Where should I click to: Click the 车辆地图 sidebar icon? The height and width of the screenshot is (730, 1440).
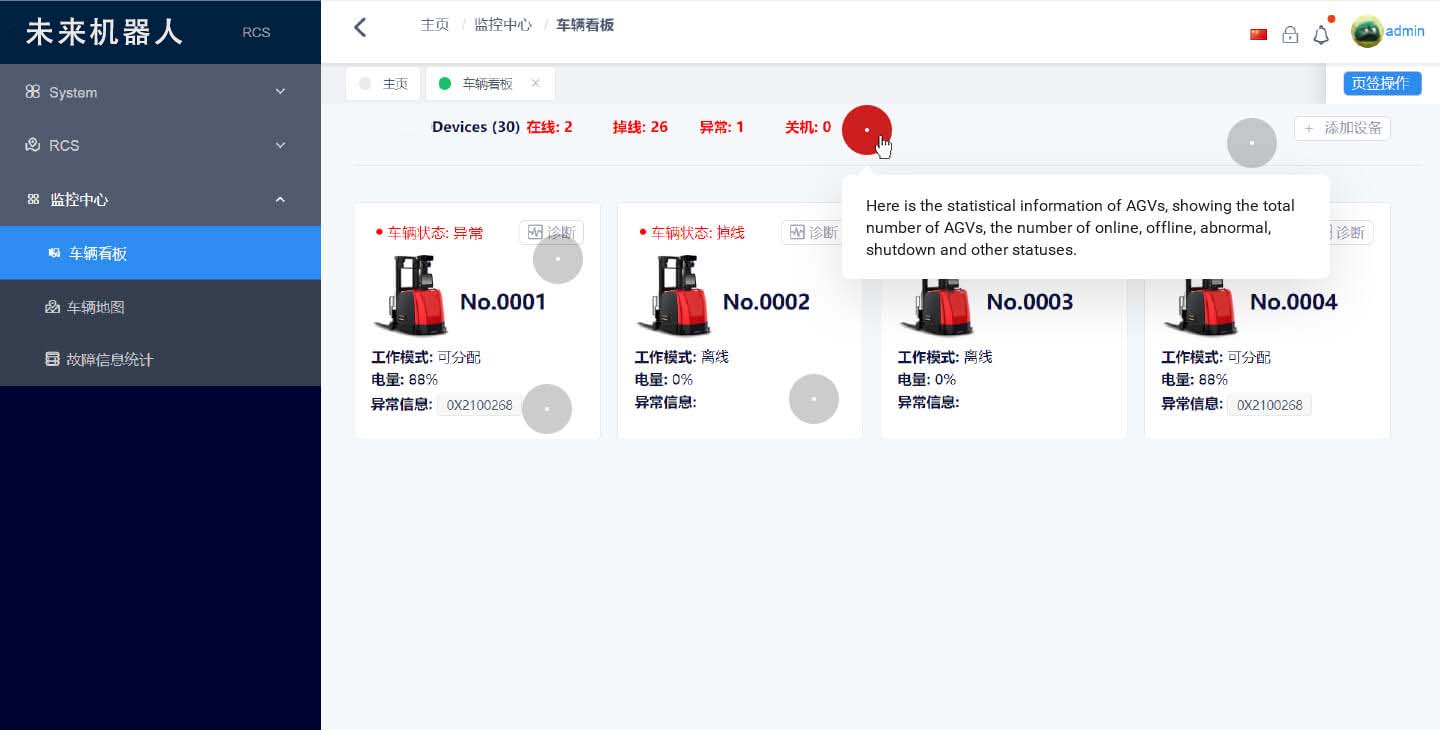(53, 307)
